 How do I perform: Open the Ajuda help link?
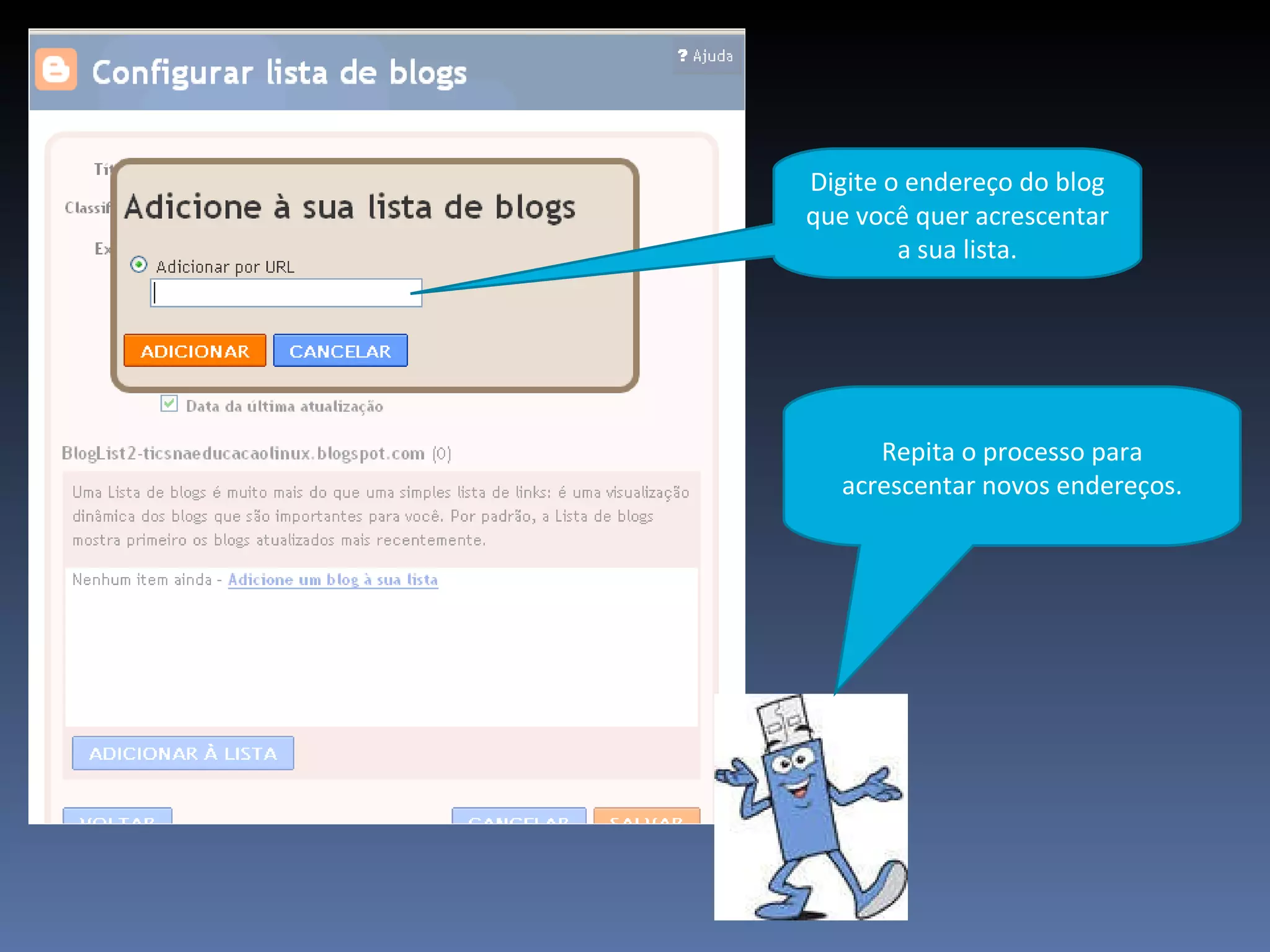706,56
